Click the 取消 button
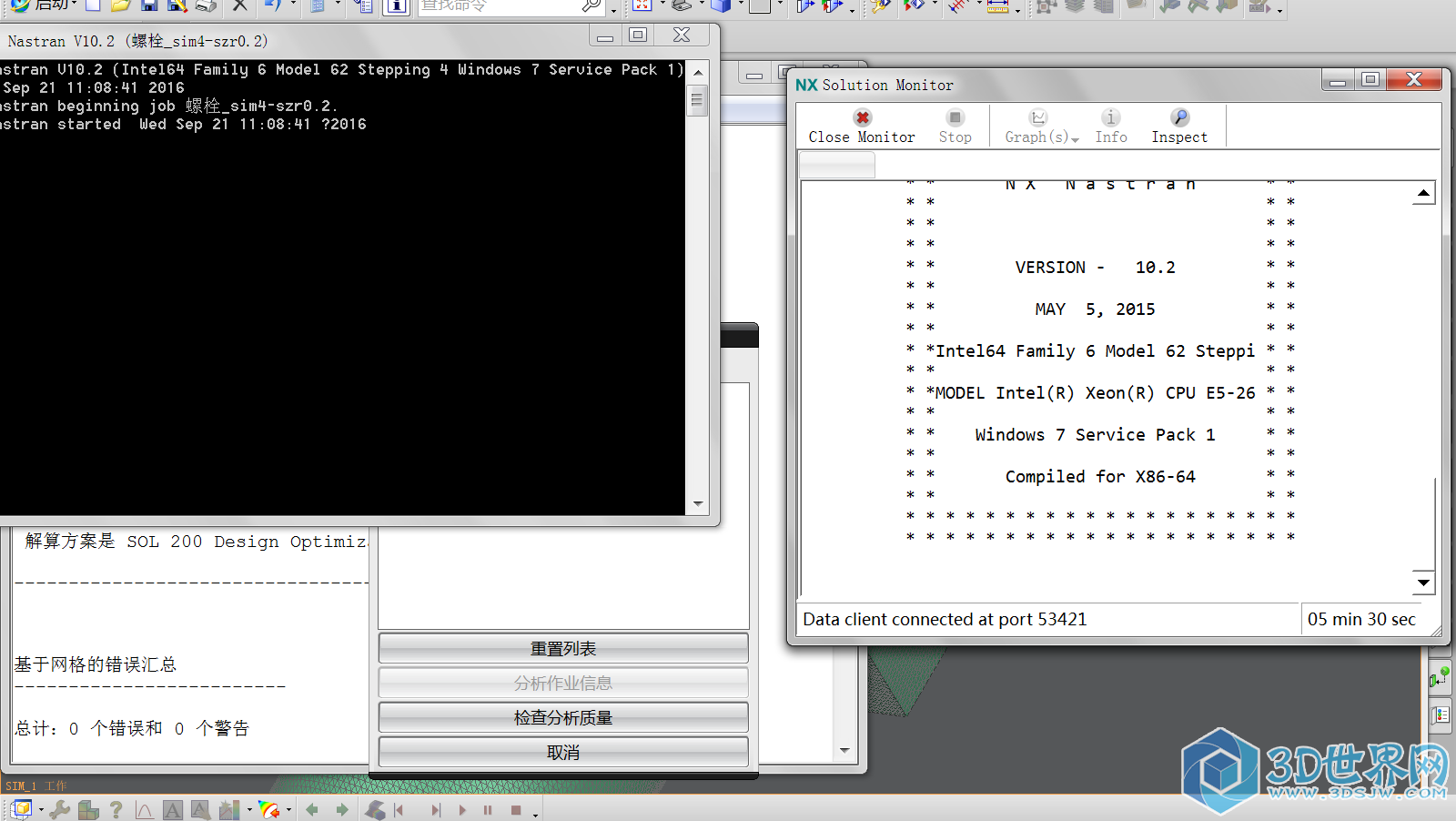 (563, 752)
